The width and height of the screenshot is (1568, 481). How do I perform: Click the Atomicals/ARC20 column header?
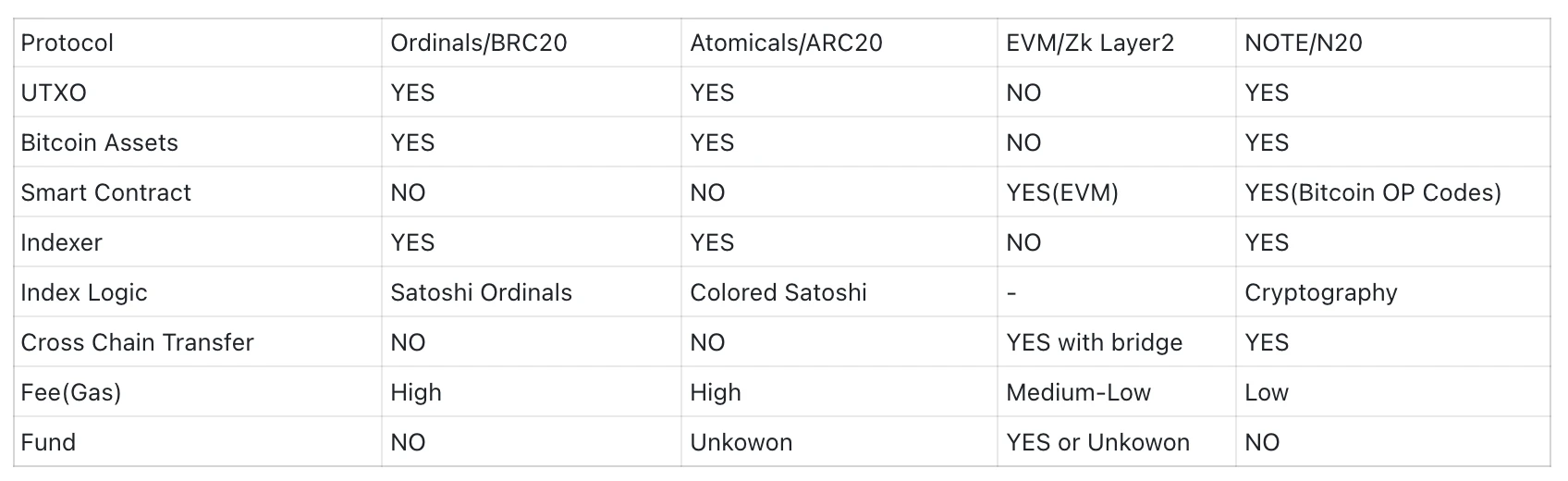click(x=786, y=43)
